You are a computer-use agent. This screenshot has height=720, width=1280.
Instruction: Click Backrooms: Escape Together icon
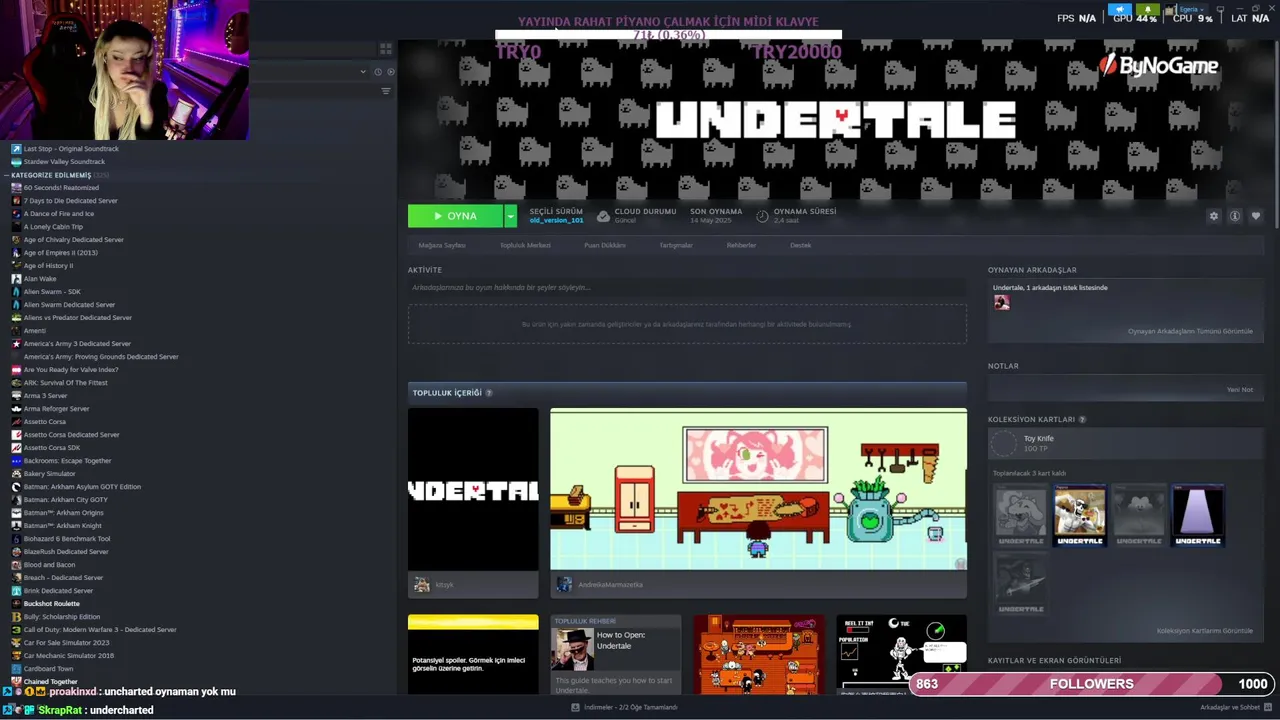click(x=16, y=461)
